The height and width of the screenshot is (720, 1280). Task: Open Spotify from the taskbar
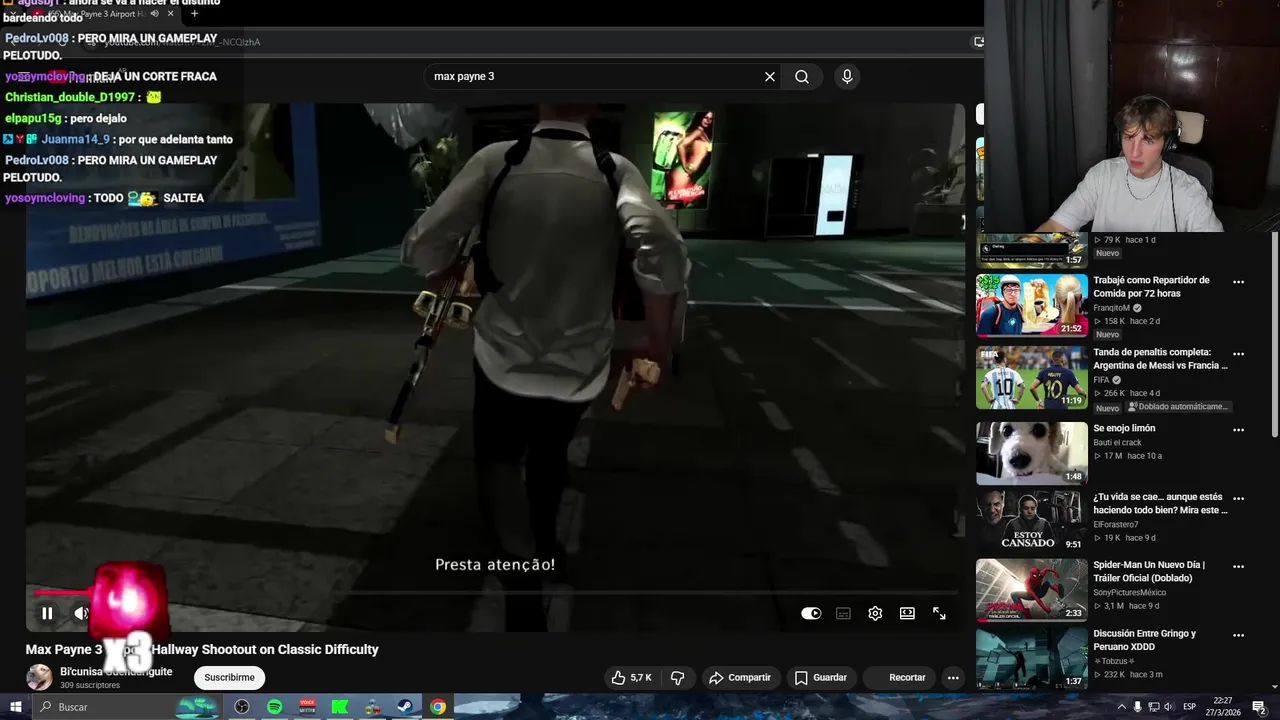[x=274, y=707]
